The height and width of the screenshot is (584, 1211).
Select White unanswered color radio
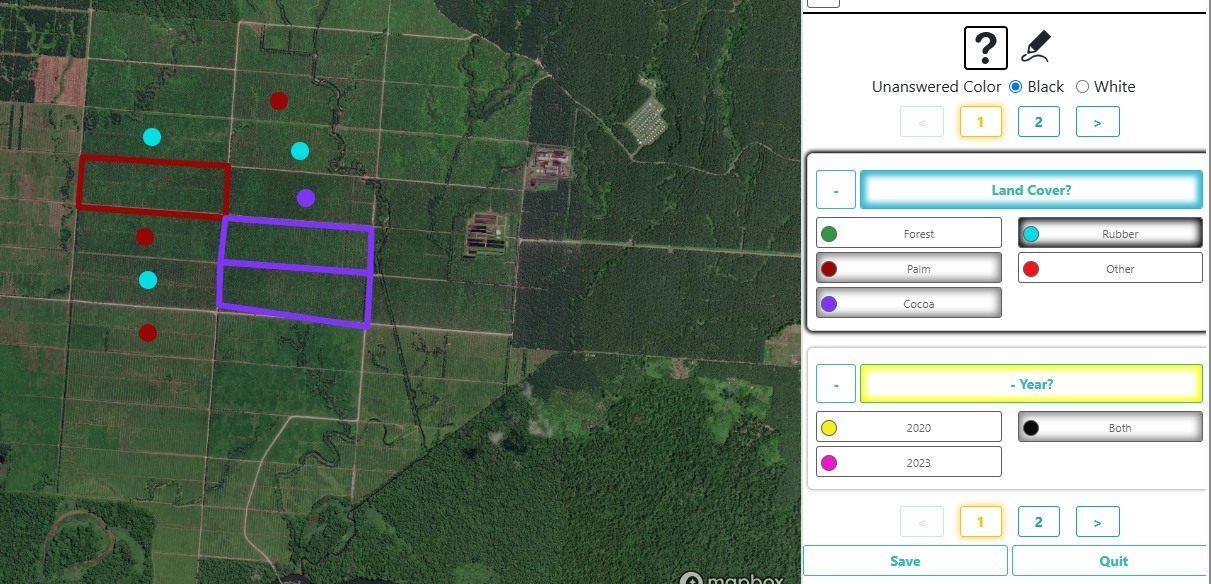[1082, 86]
